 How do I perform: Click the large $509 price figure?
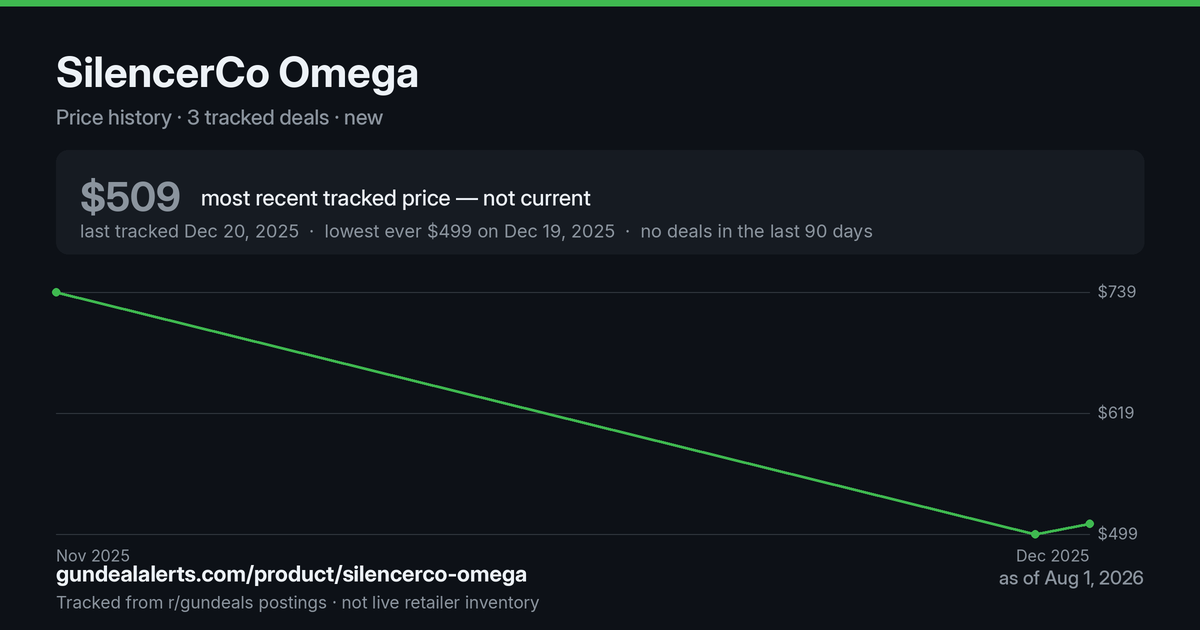130,197
